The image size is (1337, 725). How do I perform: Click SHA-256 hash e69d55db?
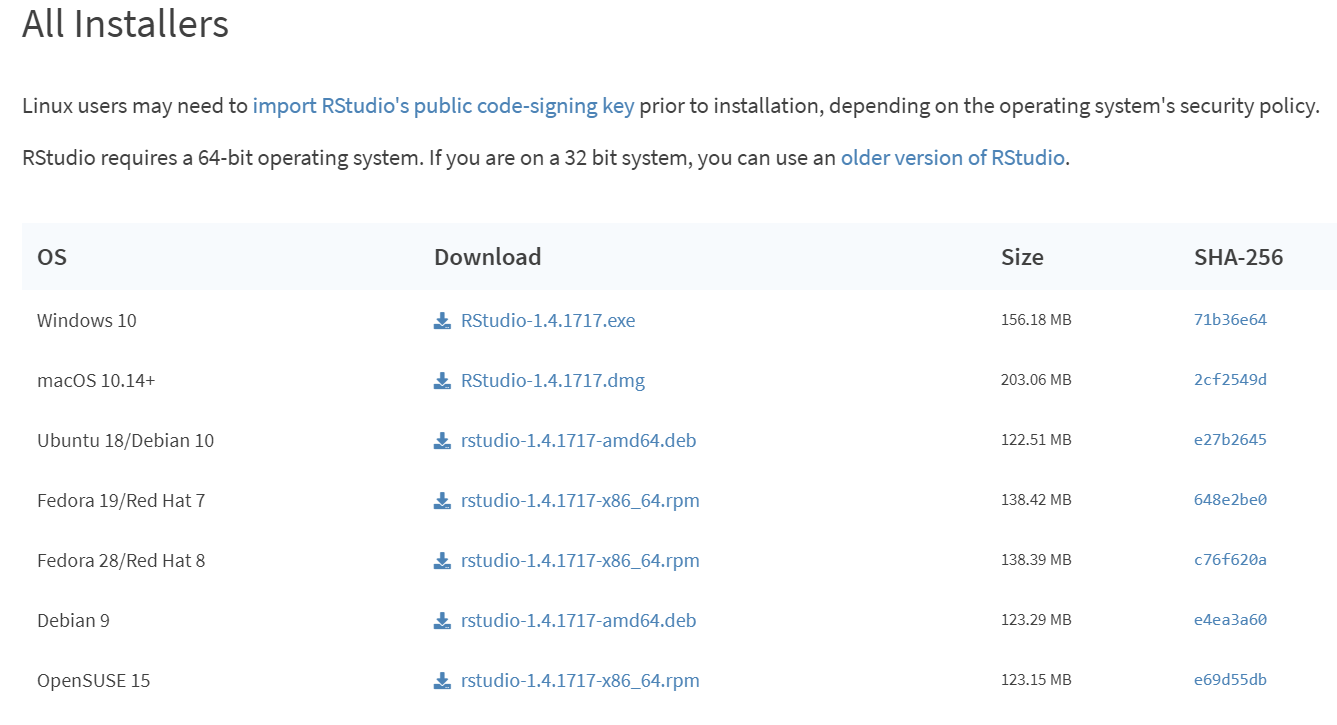pos(1230,680)
